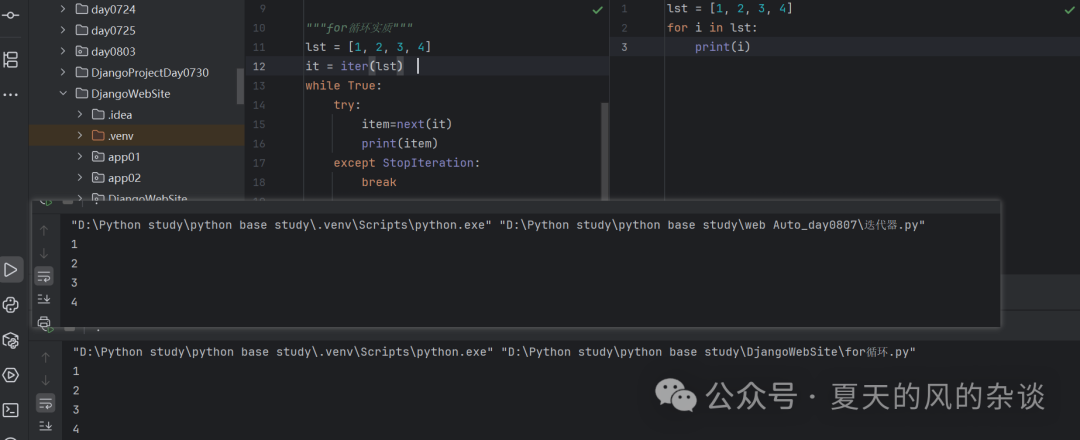
Task: Click the up-arrow icon in the 迭代器.py run panel
Action: click(x=44, y=230)
